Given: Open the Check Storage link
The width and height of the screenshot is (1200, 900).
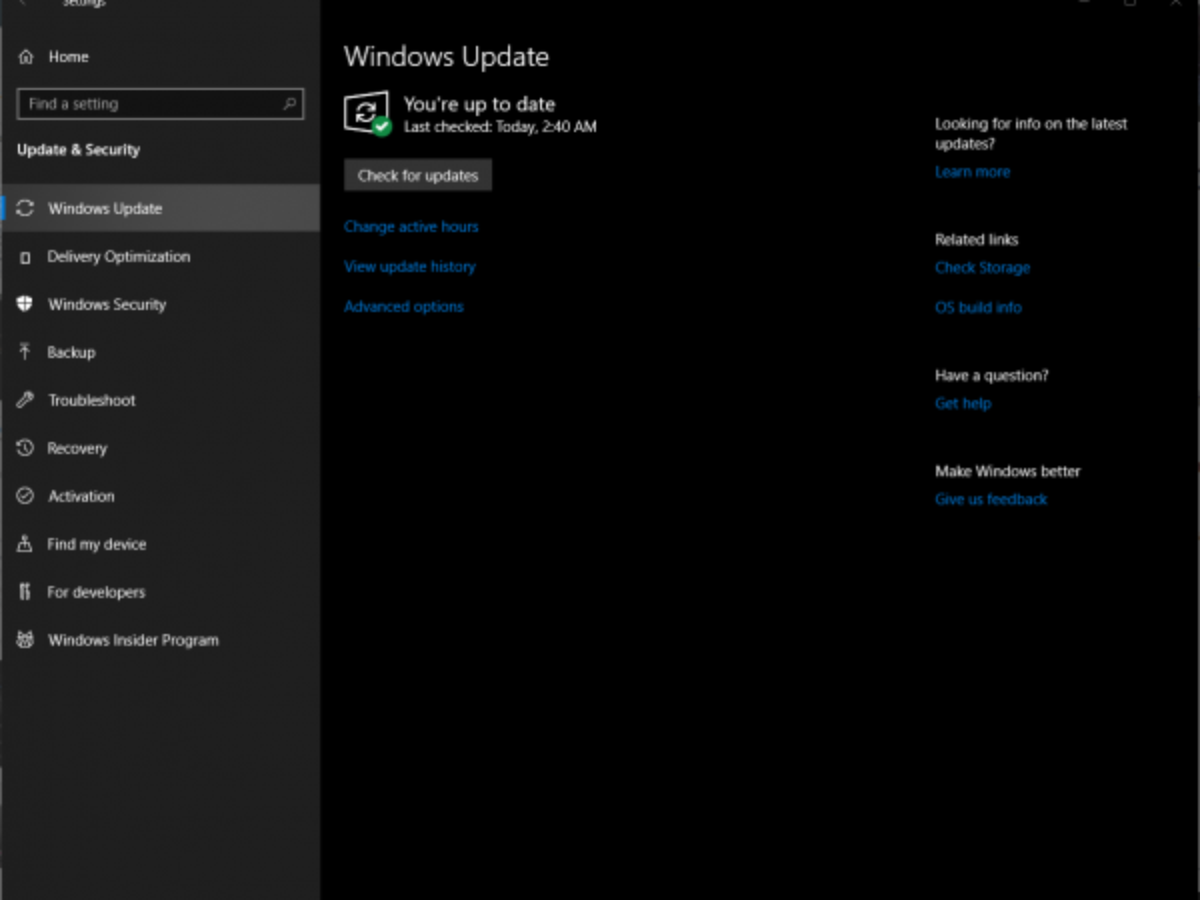Looking at the screenshot, I should tap(982, 268).
